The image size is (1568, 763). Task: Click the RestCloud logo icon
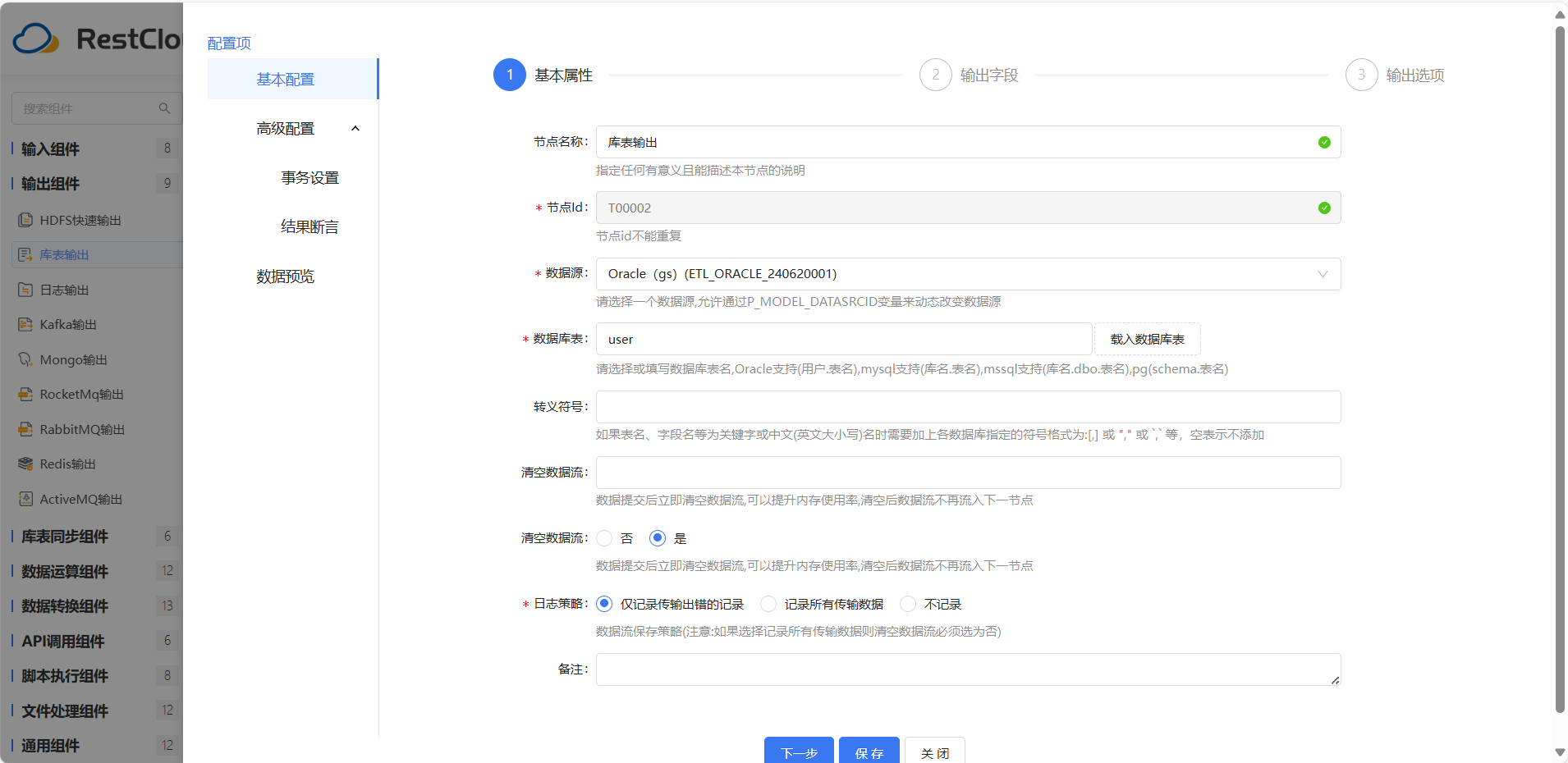click(x=36, y=39)
